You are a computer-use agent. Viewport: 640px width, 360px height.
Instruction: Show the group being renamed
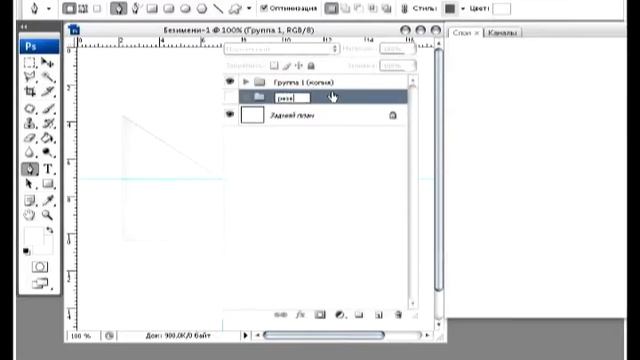point(230,97)
